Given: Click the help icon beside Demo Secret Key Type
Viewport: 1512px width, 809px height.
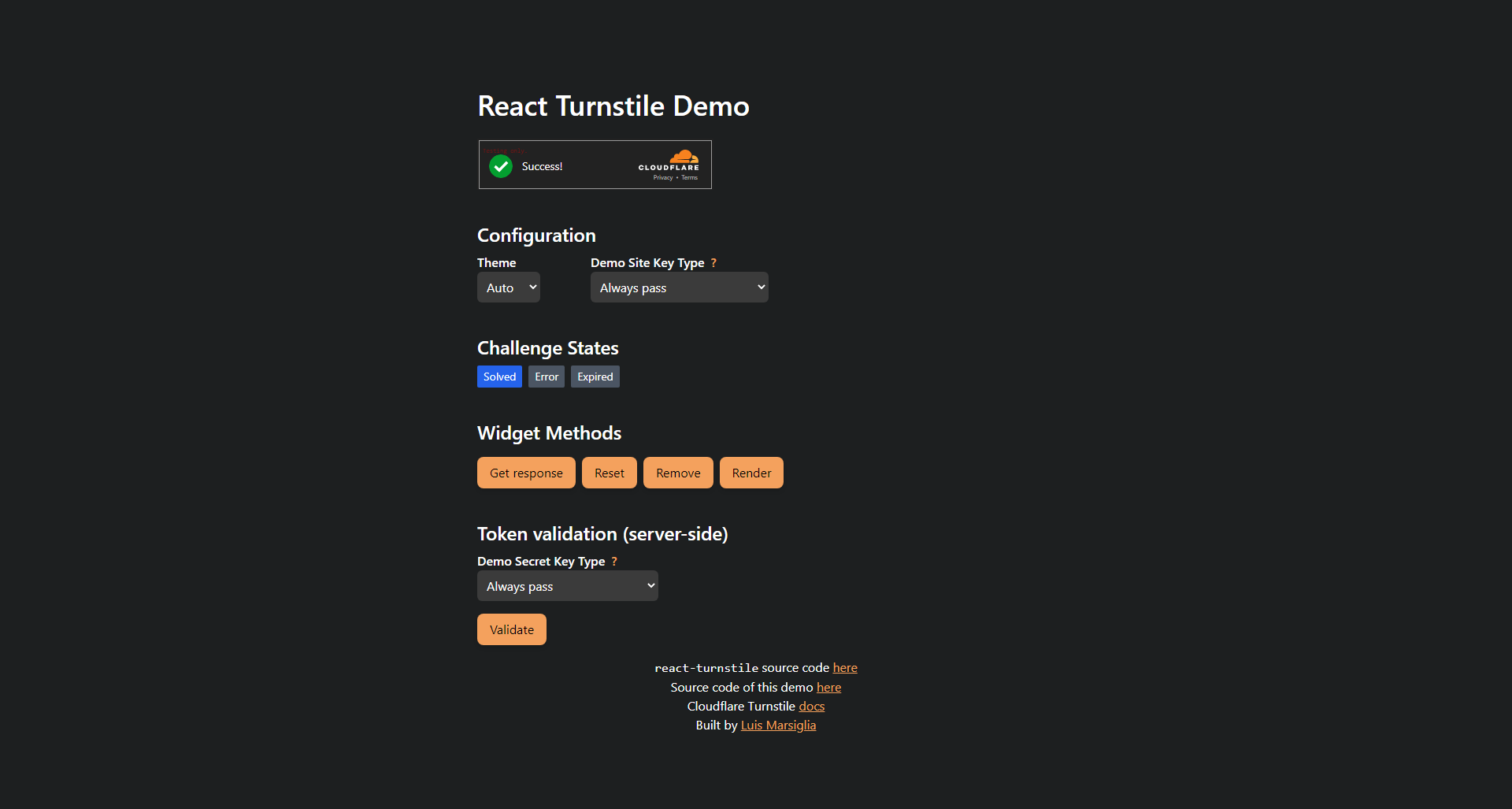Looking at the screenshot, I should (614, 561).
